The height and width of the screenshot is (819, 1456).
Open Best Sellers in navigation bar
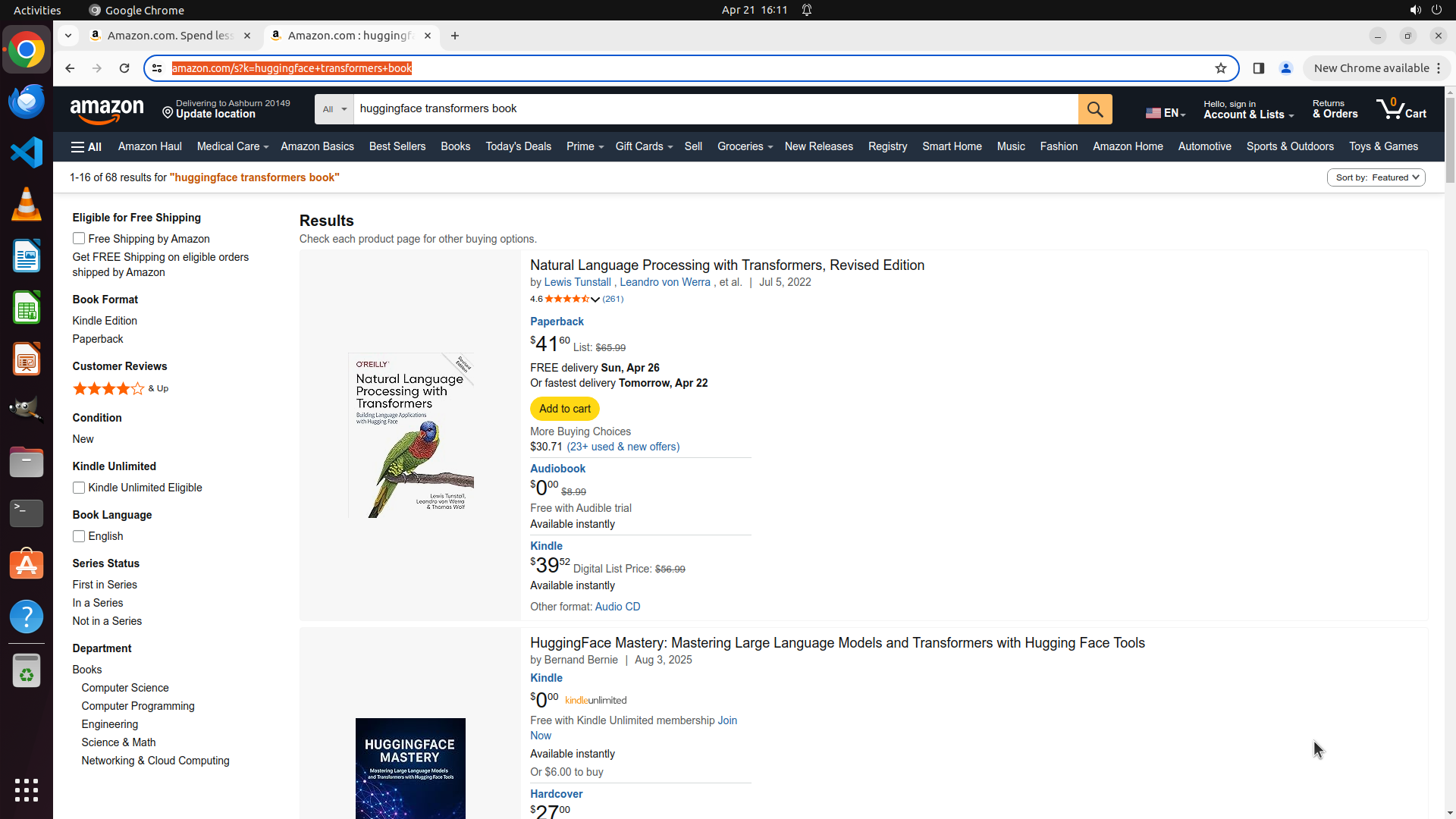397,147
